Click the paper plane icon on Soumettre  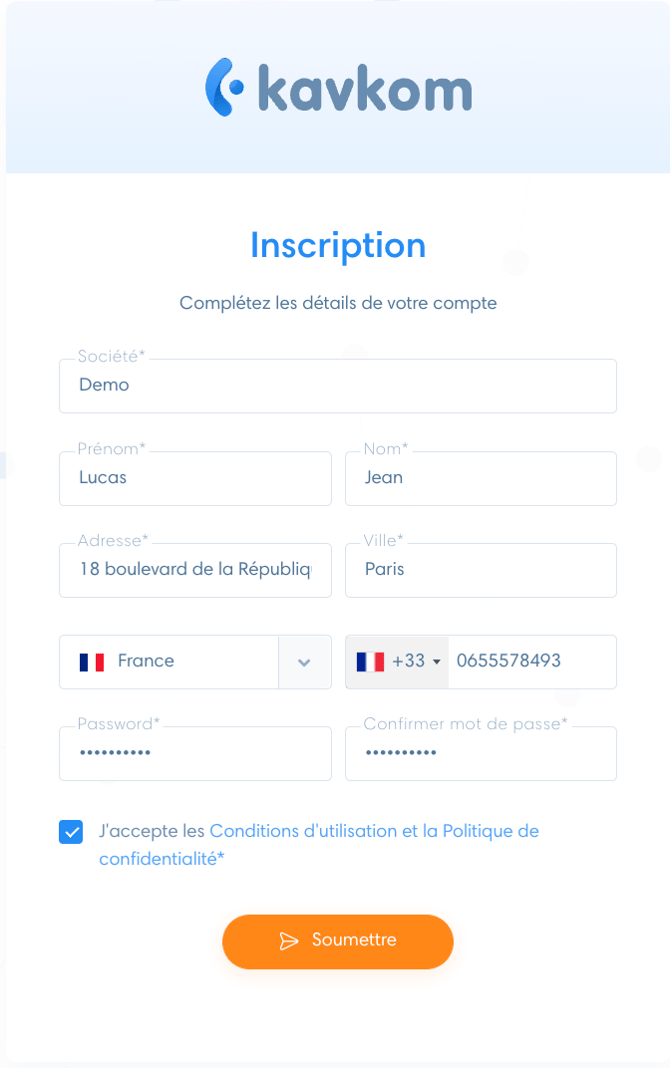[x=290, y=941]
